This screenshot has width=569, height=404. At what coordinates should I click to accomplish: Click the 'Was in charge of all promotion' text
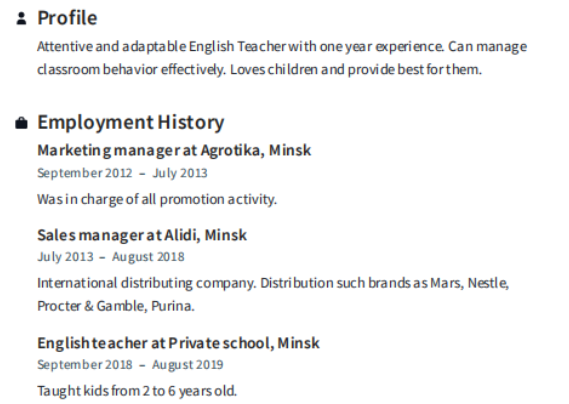[157, 200]
